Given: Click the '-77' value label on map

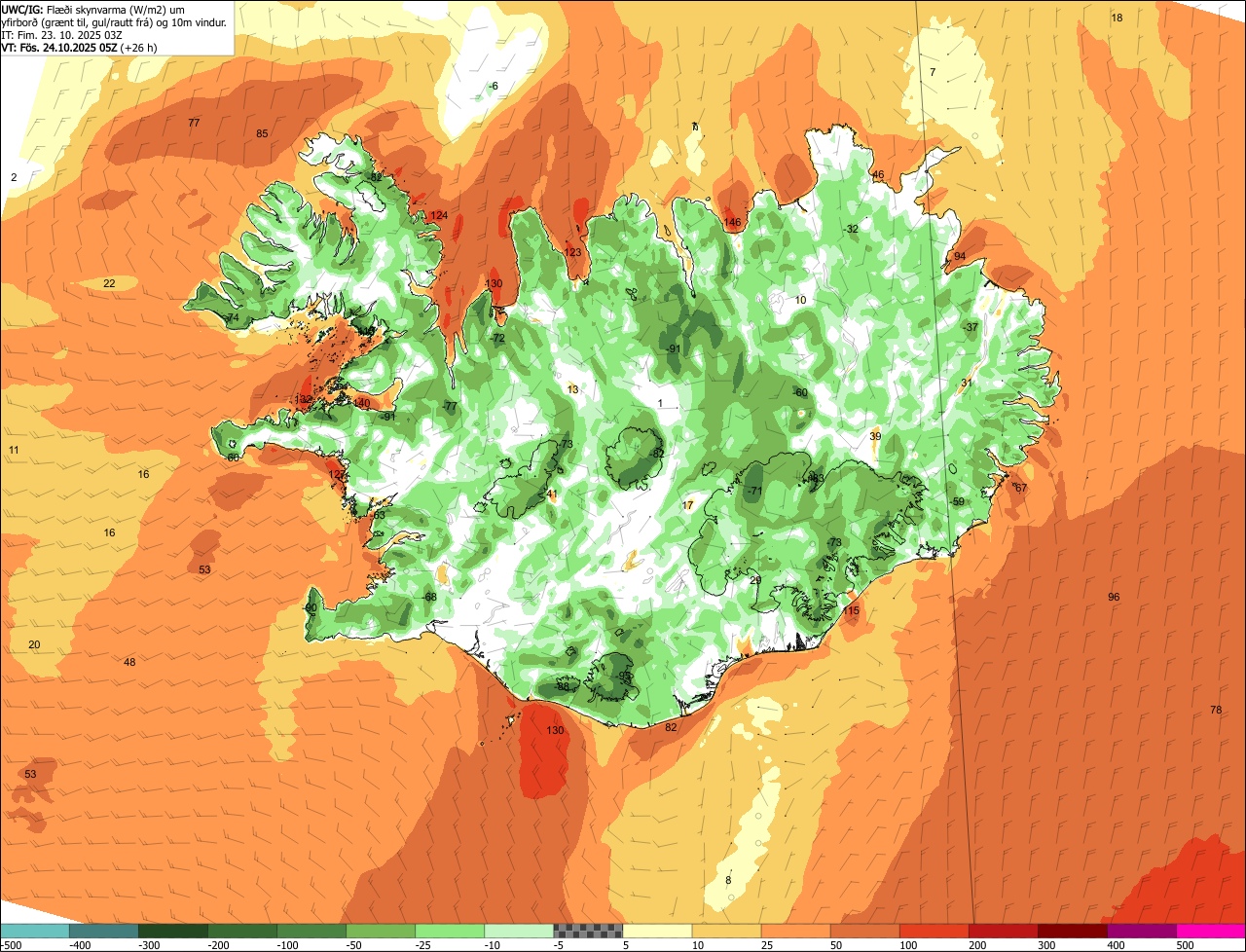Looking at the screenshot, I should [450, 406].
